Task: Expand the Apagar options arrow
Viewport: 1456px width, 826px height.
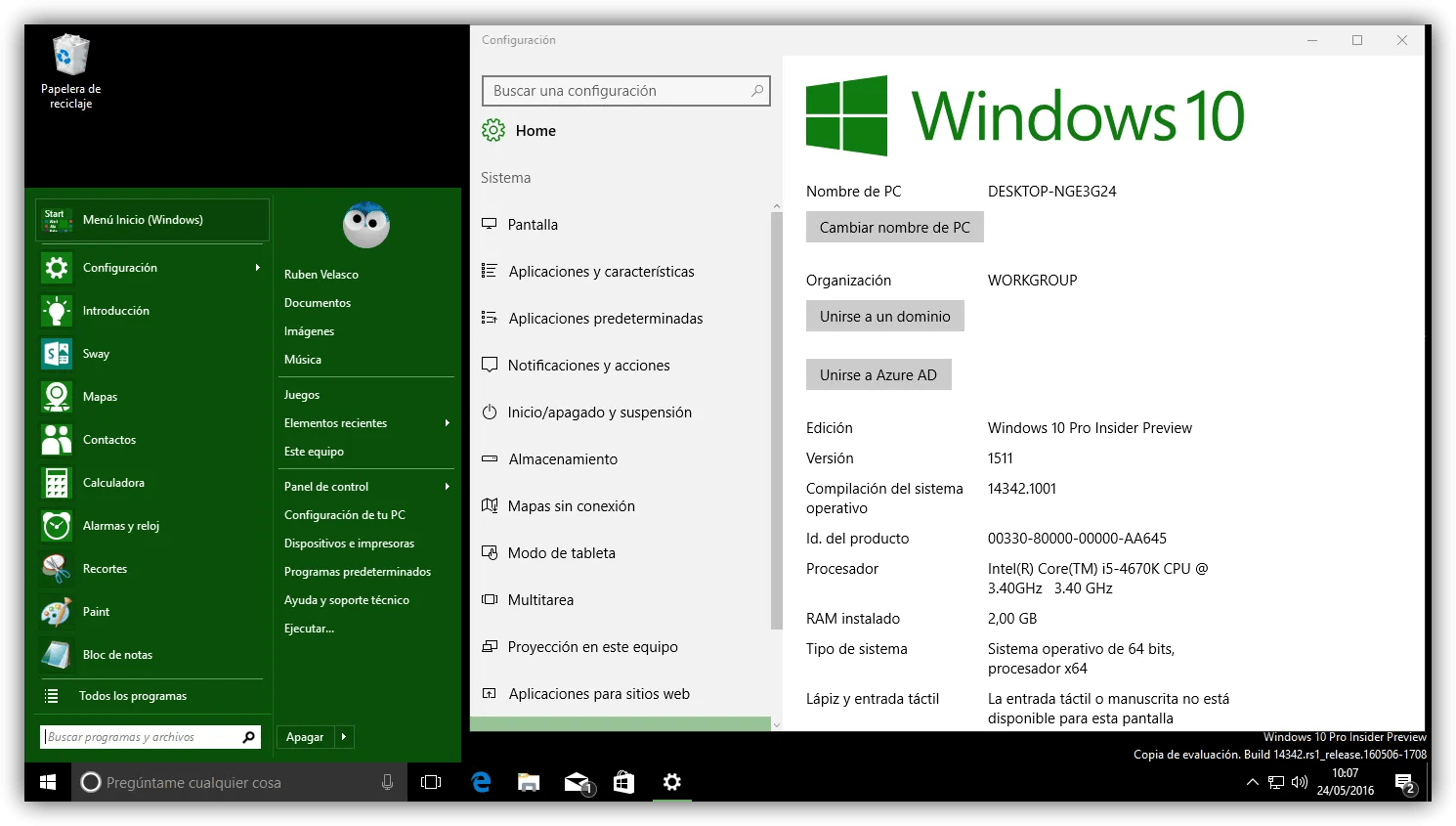Action: click(x=342, y=736)
